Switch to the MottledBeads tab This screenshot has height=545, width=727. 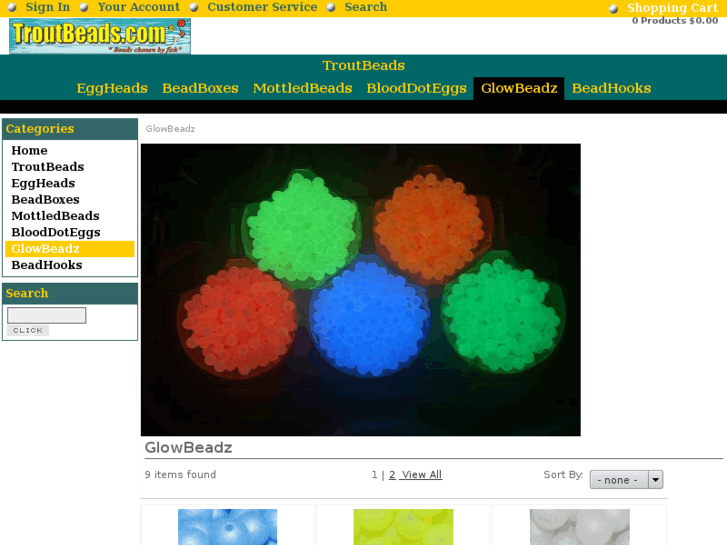coord(302,88)
